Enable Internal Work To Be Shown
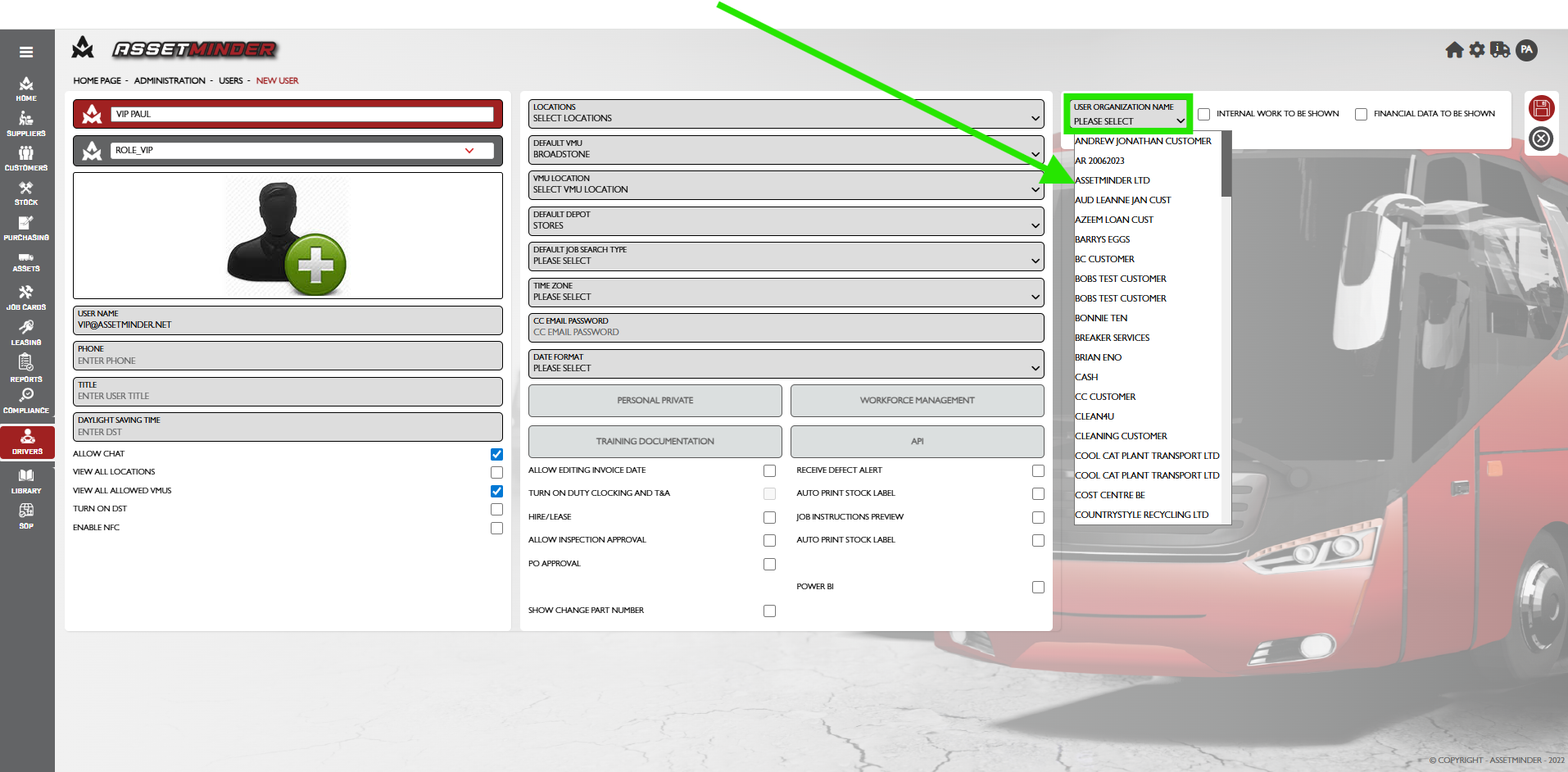This screenshot has width=1568, height=772. click(1204, 114)
